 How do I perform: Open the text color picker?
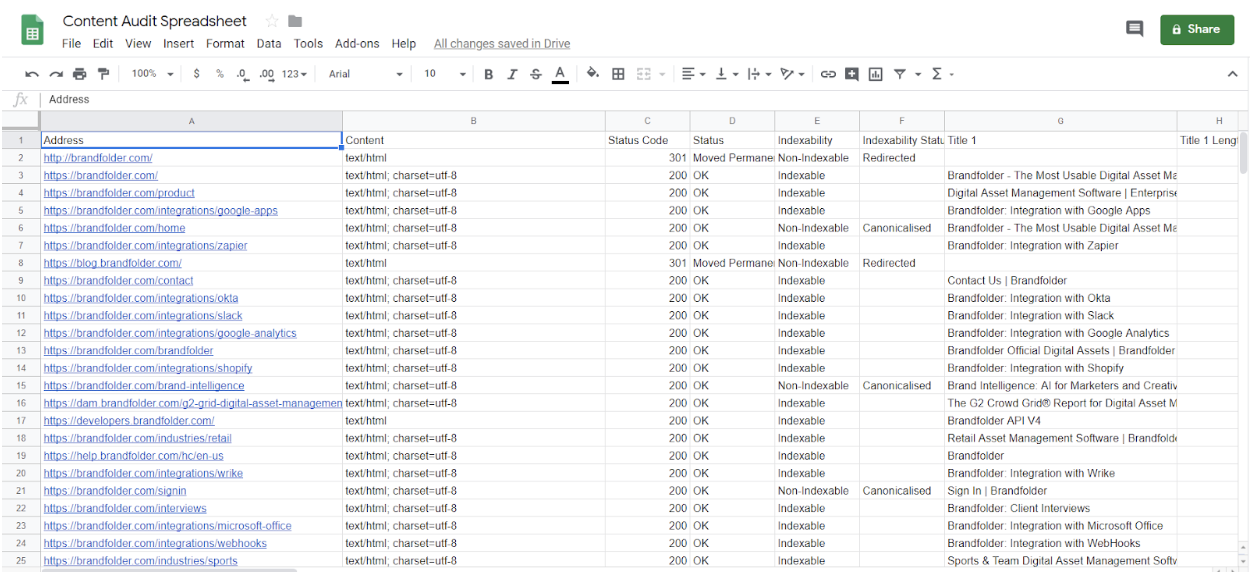[560, 74]
